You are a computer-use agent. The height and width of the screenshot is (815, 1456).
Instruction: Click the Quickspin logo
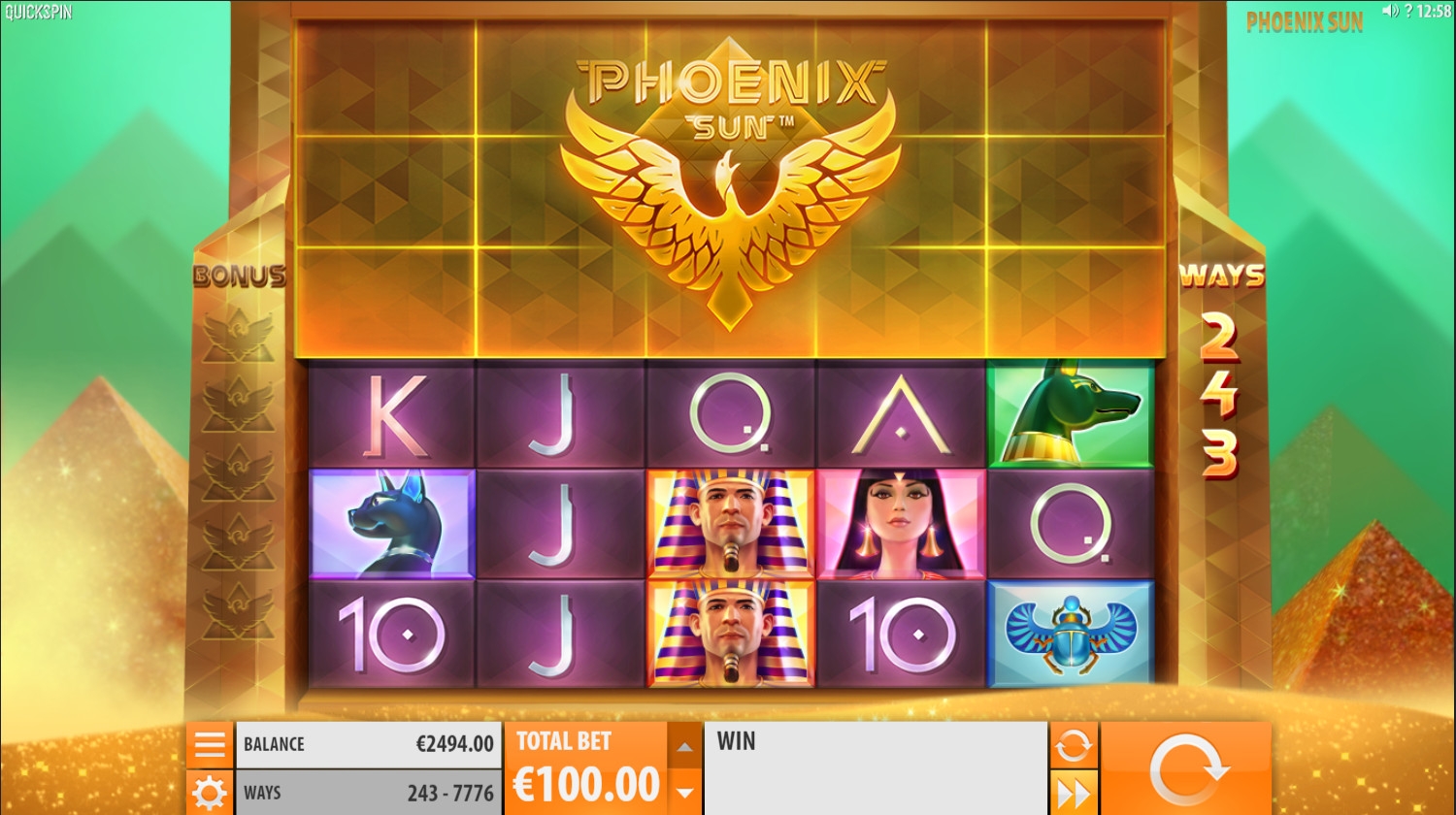coord(37,13)
